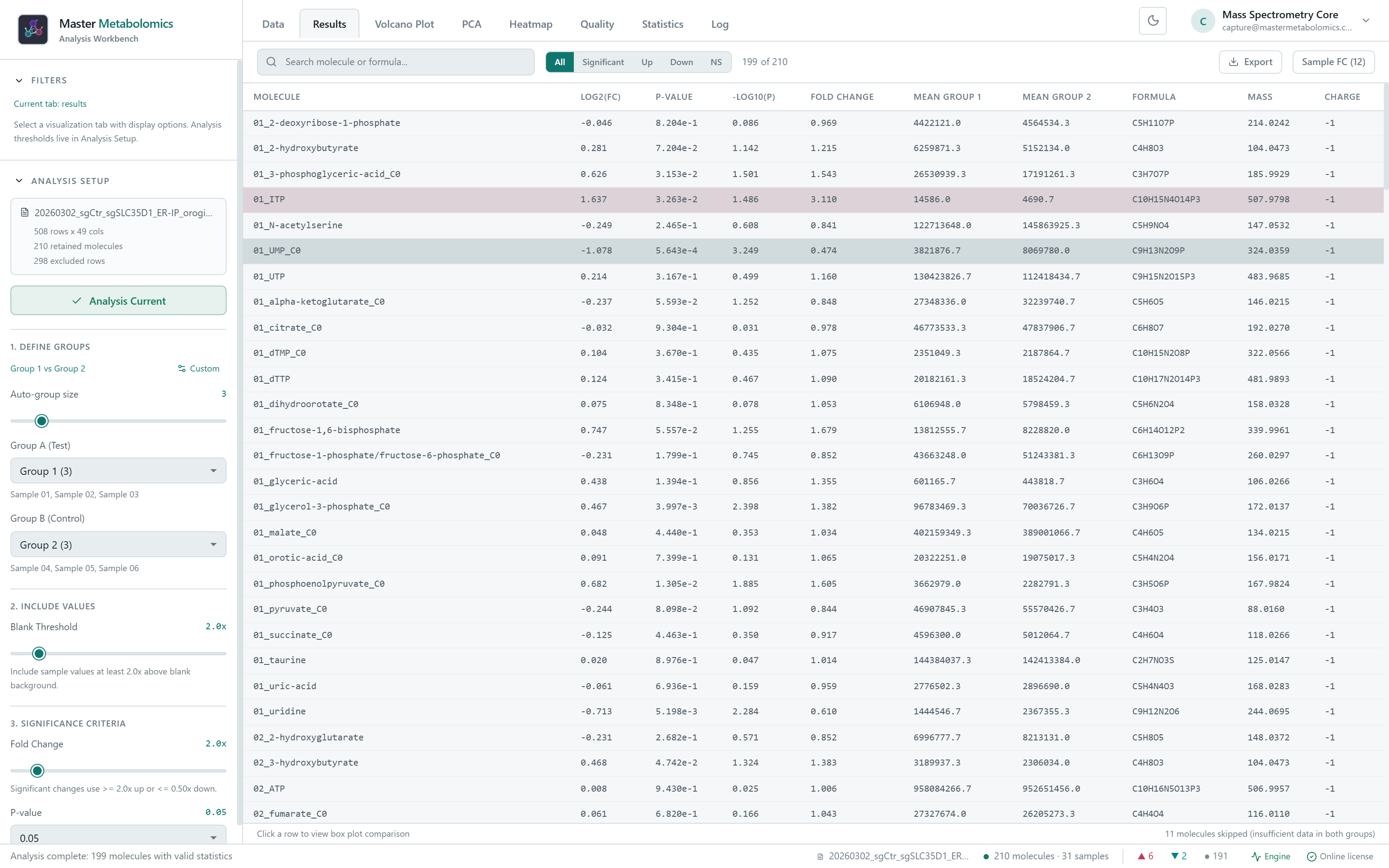Select the Results tab
This screenshot has width=1389, height=868.
329,24
